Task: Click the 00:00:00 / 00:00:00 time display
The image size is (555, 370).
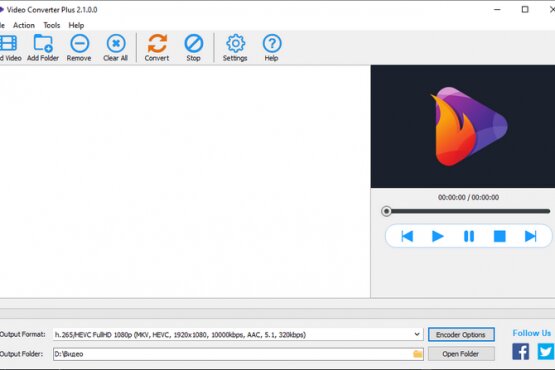Action: coord(468,197)
